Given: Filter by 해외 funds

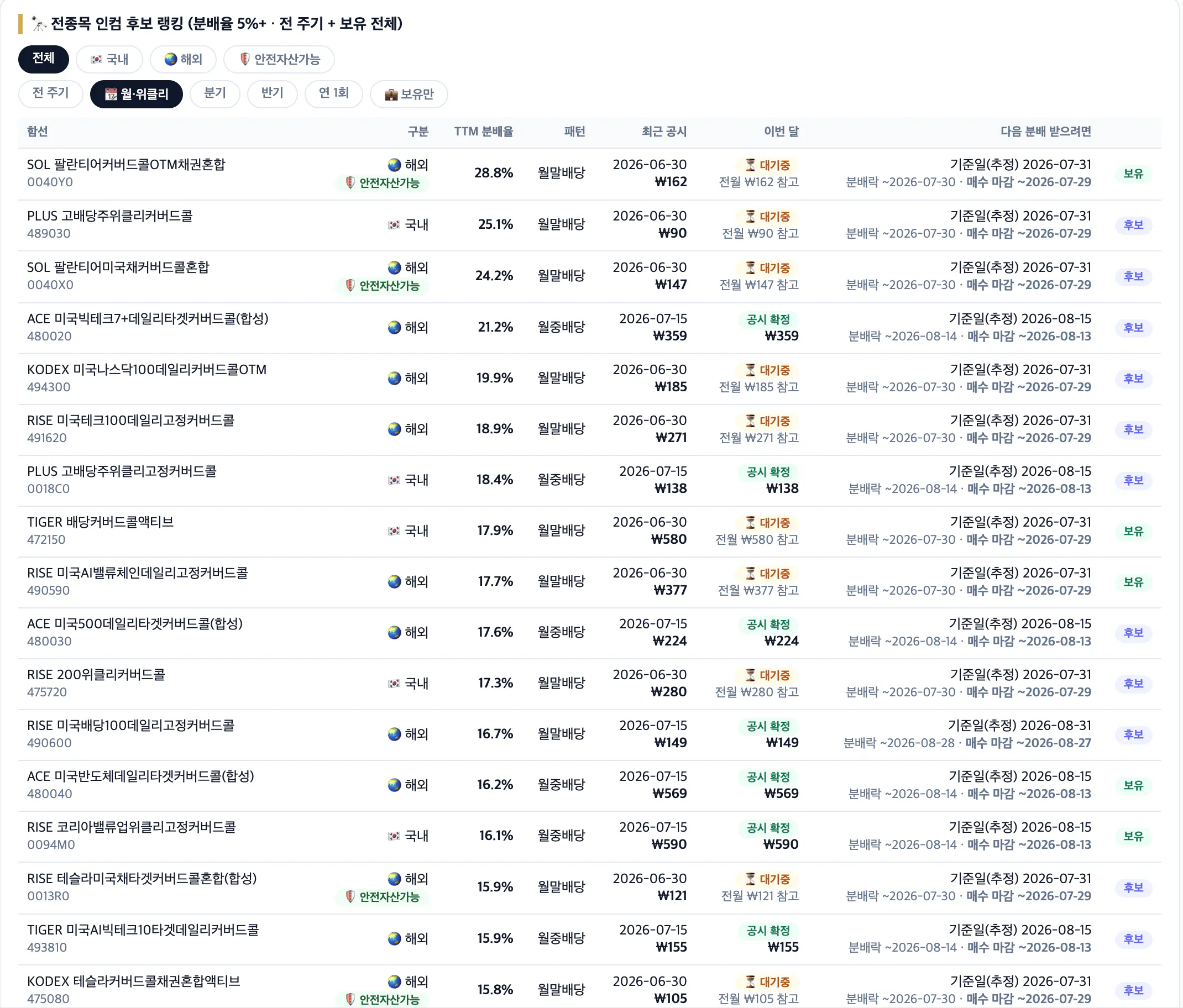Looking at the screenshot, I should point(183,59).
